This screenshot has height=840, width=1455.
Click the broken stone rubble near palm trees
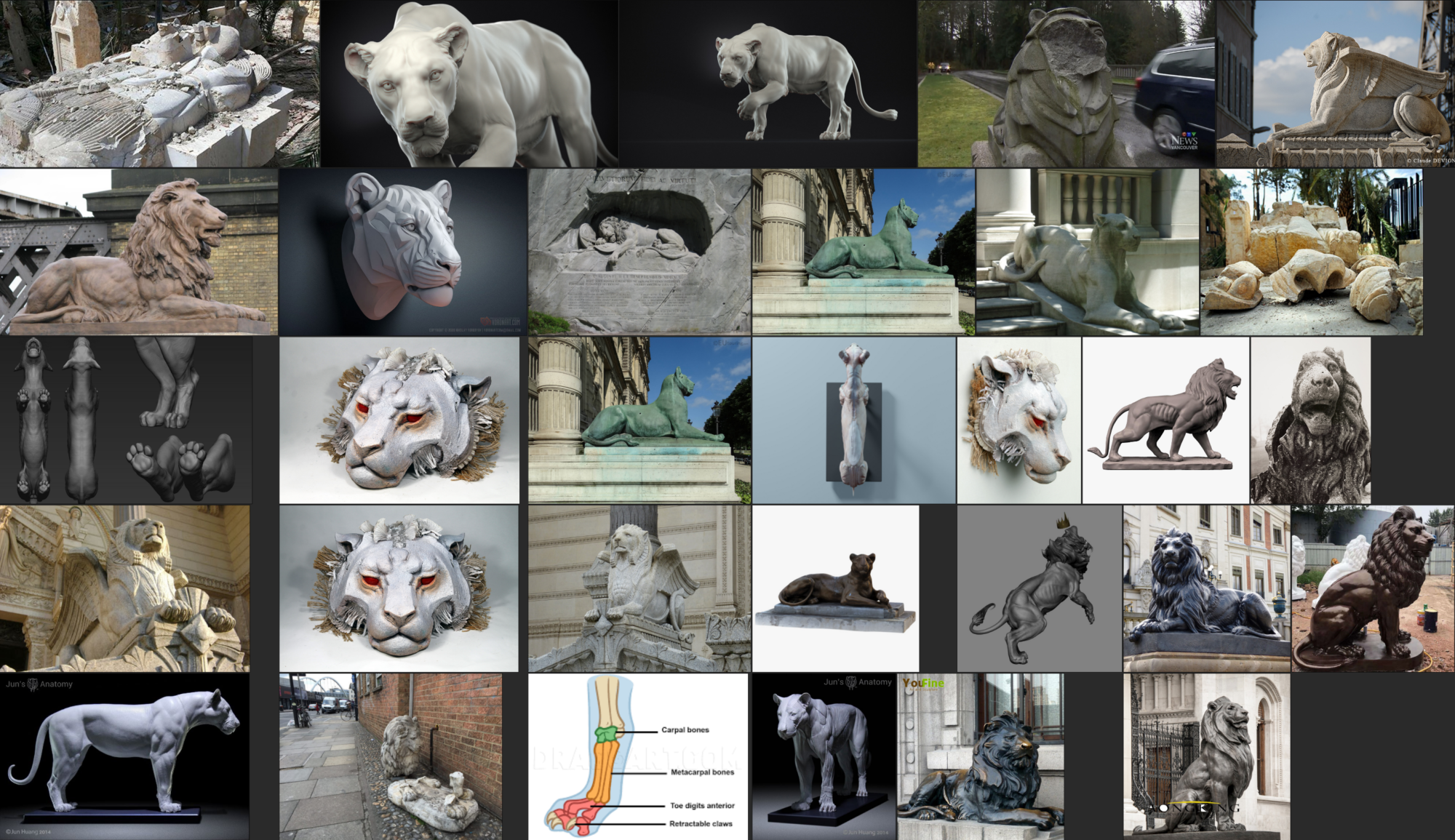1311,252
